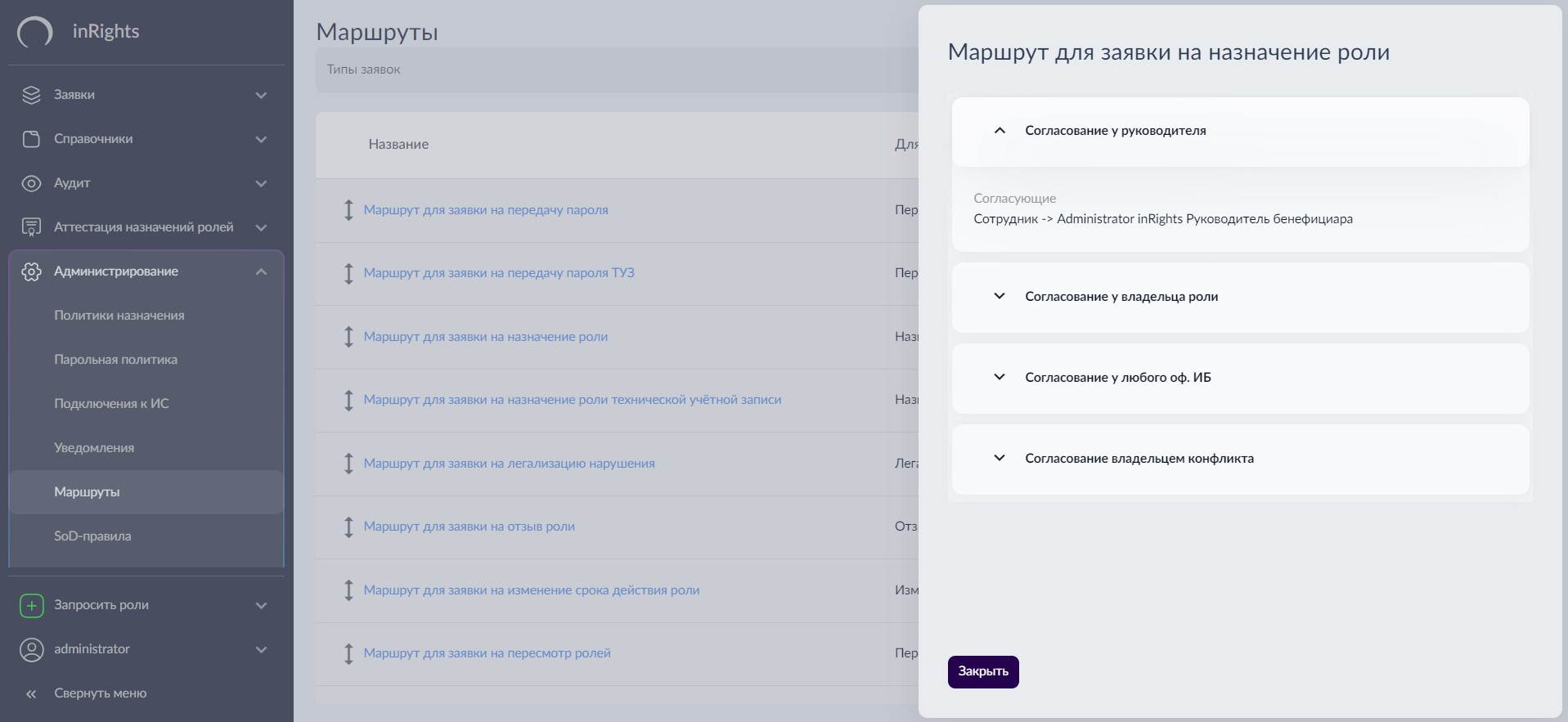1568x722 pixels.
Task: Collapse the Администрирование menu chevron
Action: 262,271
